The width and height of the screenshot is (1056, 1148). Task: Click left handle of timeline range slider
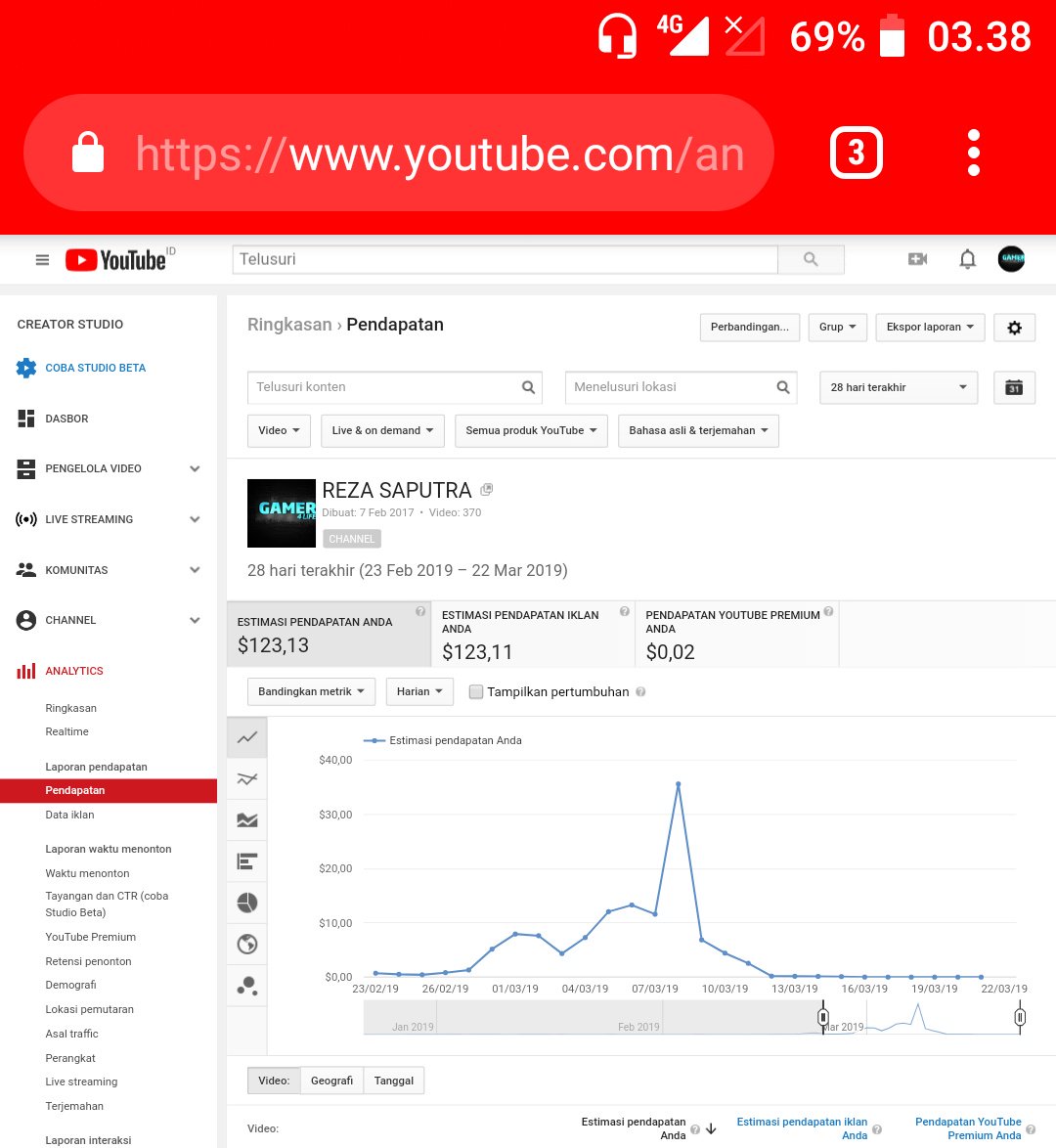[x=823, y=1017]
